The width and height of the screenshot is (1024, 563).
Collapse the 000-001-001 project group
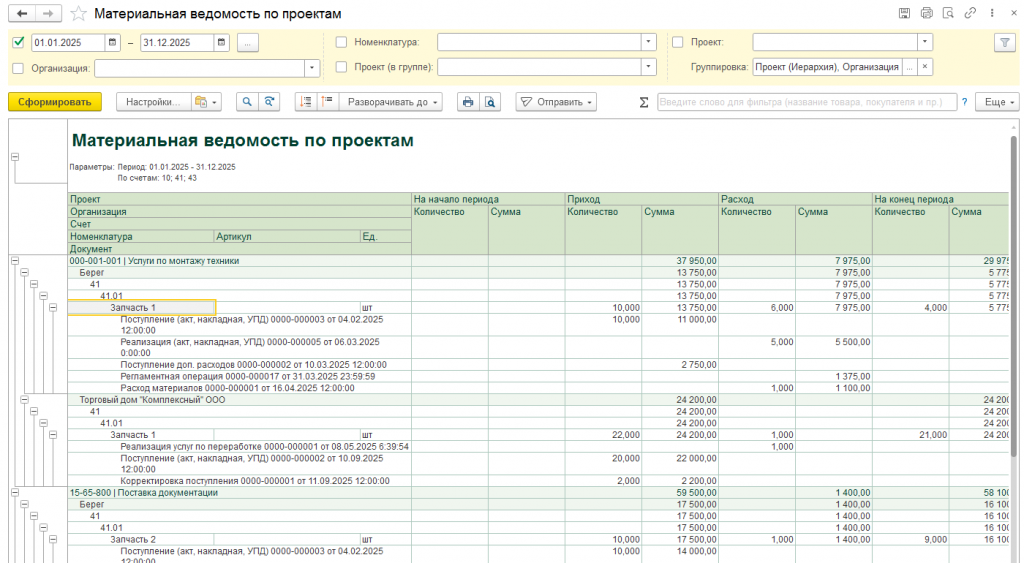[14, 260]
